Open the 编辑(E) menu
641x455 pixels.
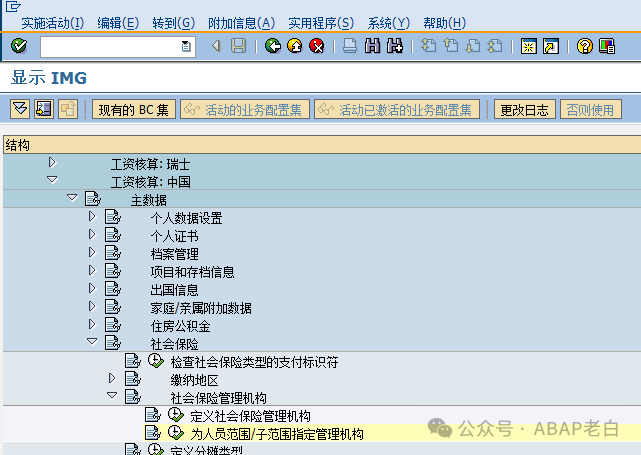[118, 23]
